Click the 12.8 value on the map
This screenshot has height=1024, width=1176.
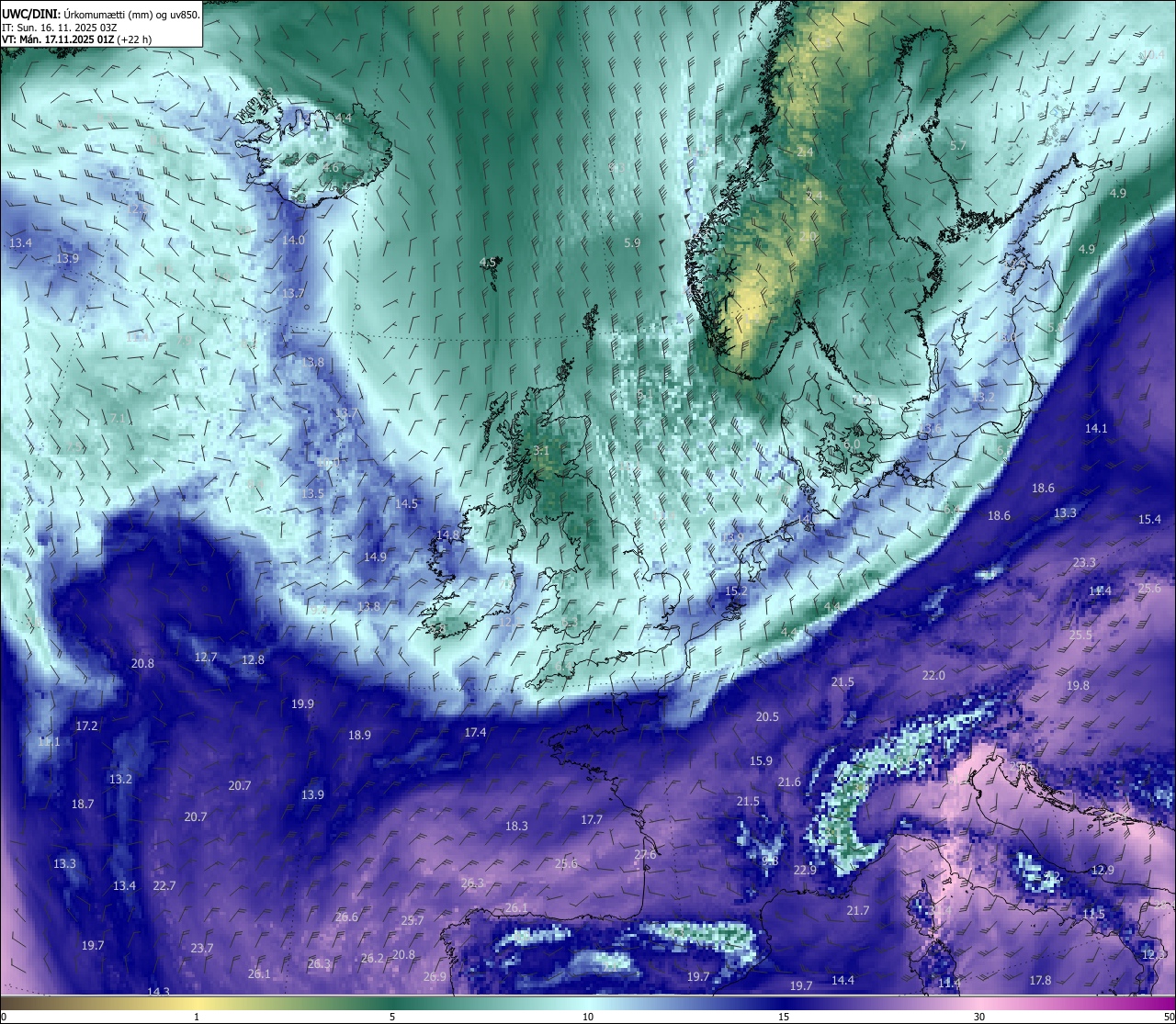pos(253,660)
